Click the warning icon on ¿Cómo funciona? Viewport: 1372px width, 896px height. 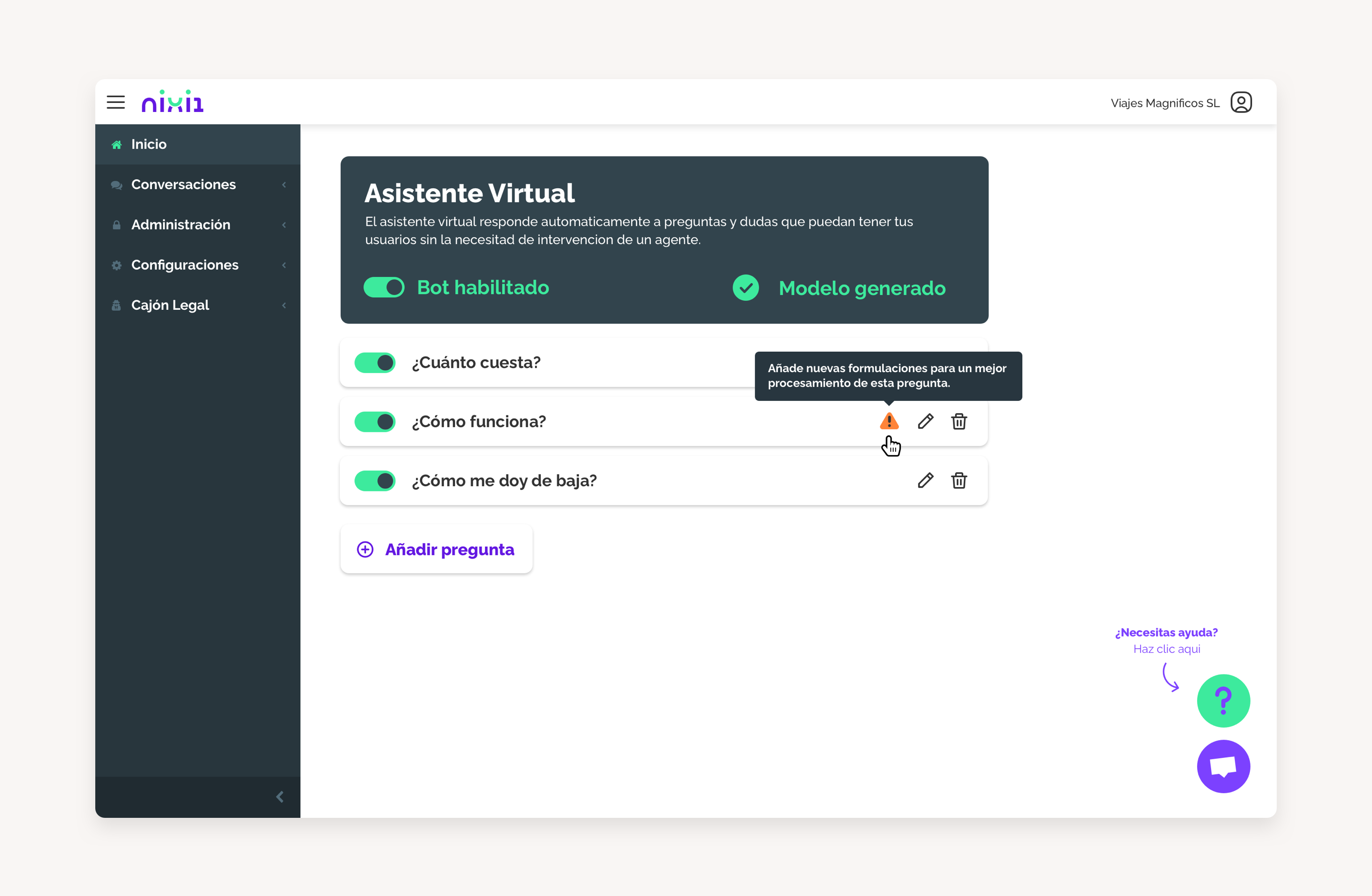889,421
